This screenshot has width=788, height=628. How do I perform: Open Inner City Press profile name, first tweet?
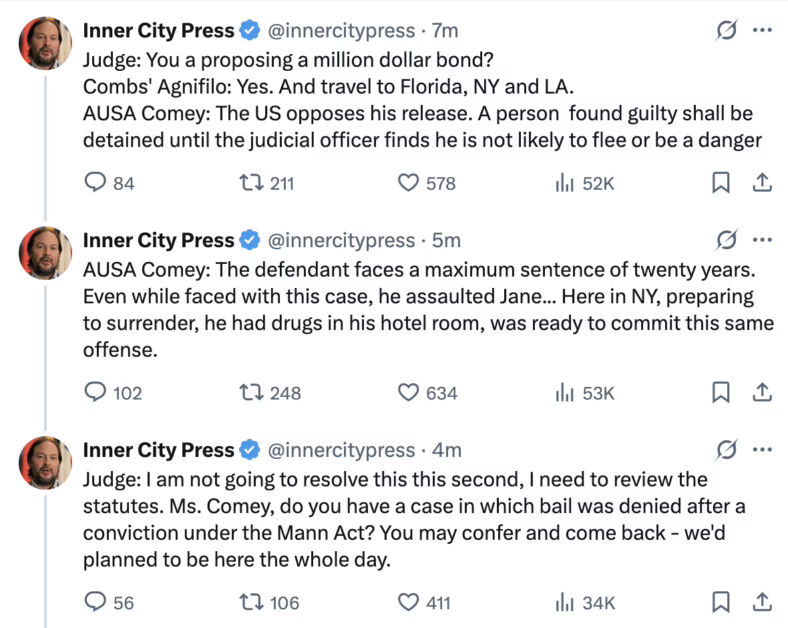point(158,31)
